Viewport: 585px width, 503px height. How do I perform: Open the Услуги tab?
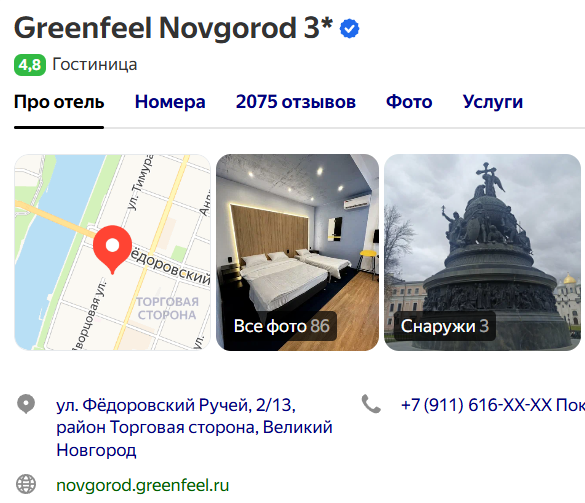[x=493, y=102]
